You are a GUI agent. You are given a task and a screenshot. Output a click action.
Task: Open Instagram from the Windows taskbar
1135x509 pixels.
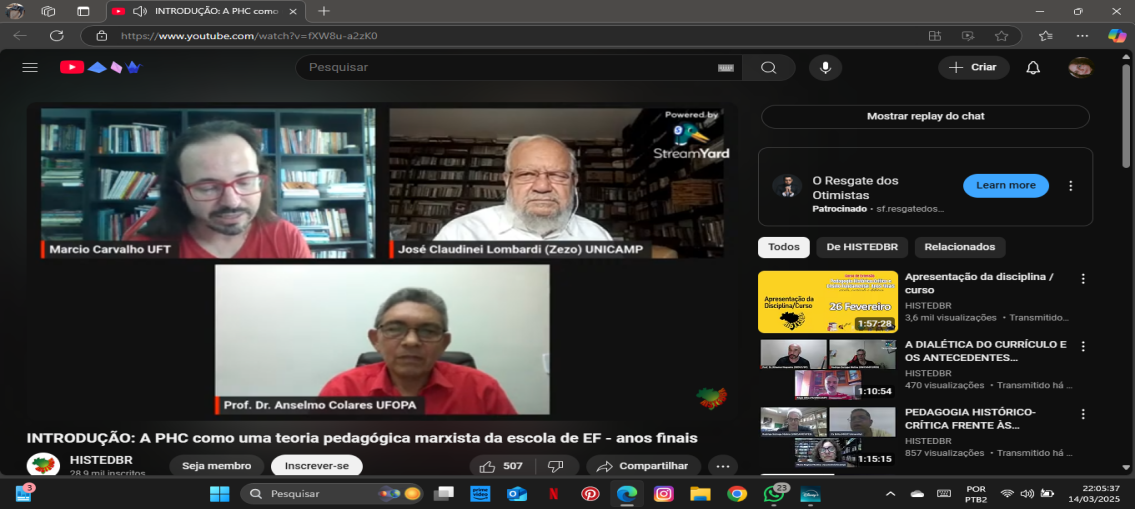[663, 493]
